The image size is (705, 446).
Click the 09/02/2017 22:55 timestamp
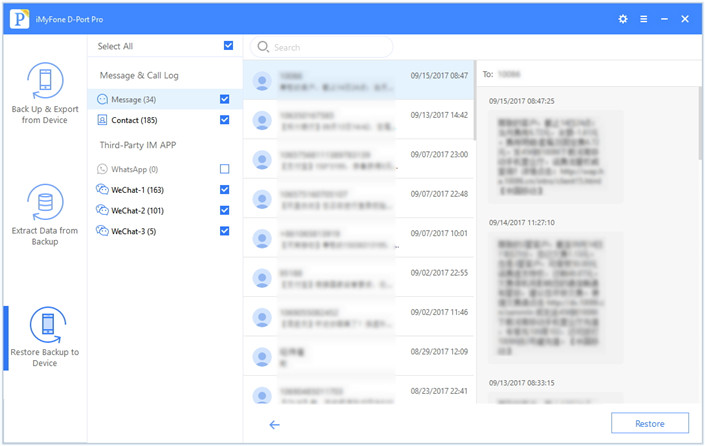point(439,273)
